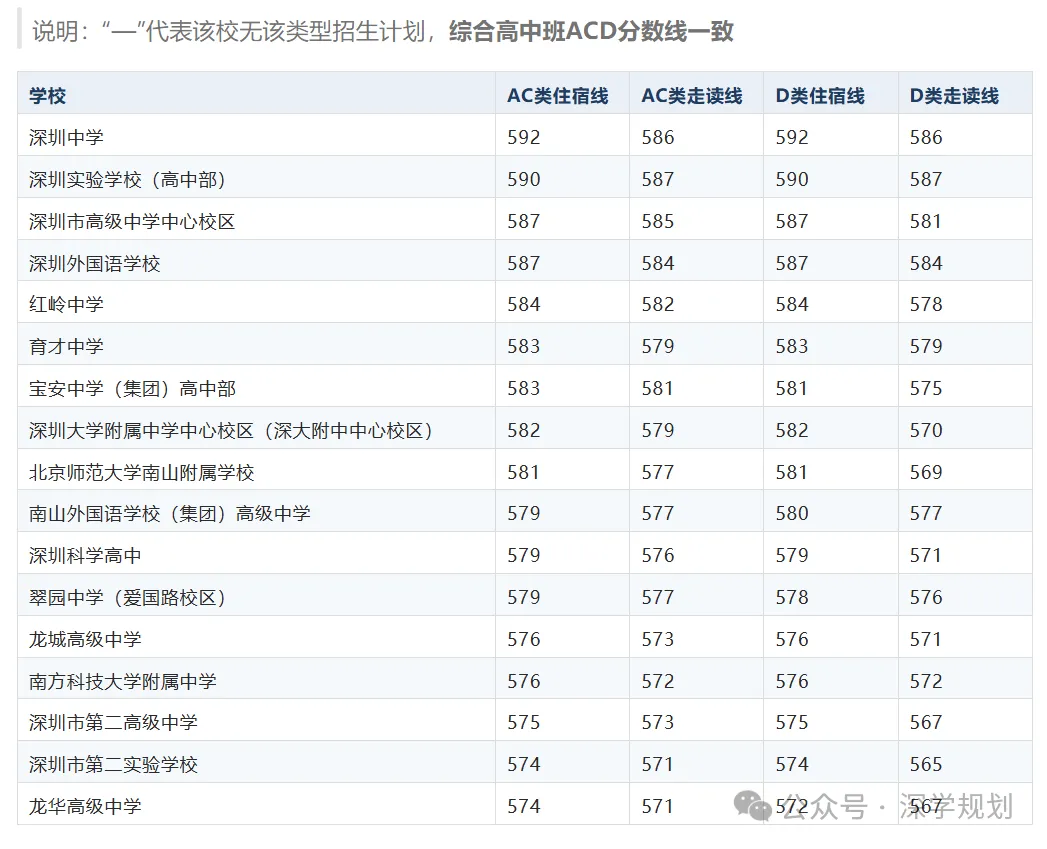The width and height of the screenshot is (1047, 849).
Task: Select 深圳市第二实验学校 school name
Action: pos(113,765)
